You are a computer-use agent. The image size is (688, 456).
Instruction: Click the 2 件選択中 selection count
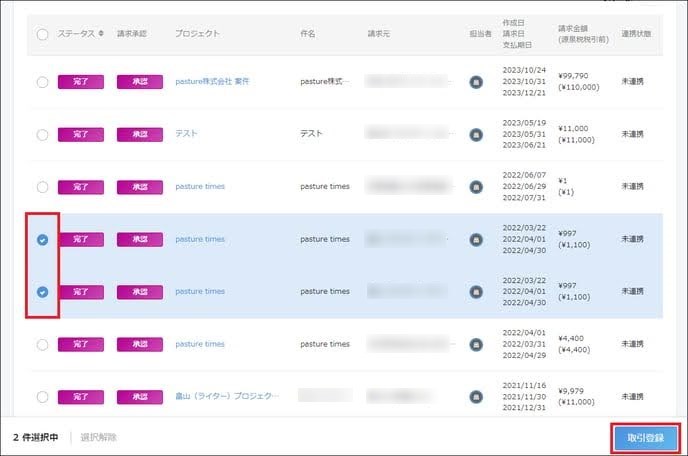tap(36, 437)
